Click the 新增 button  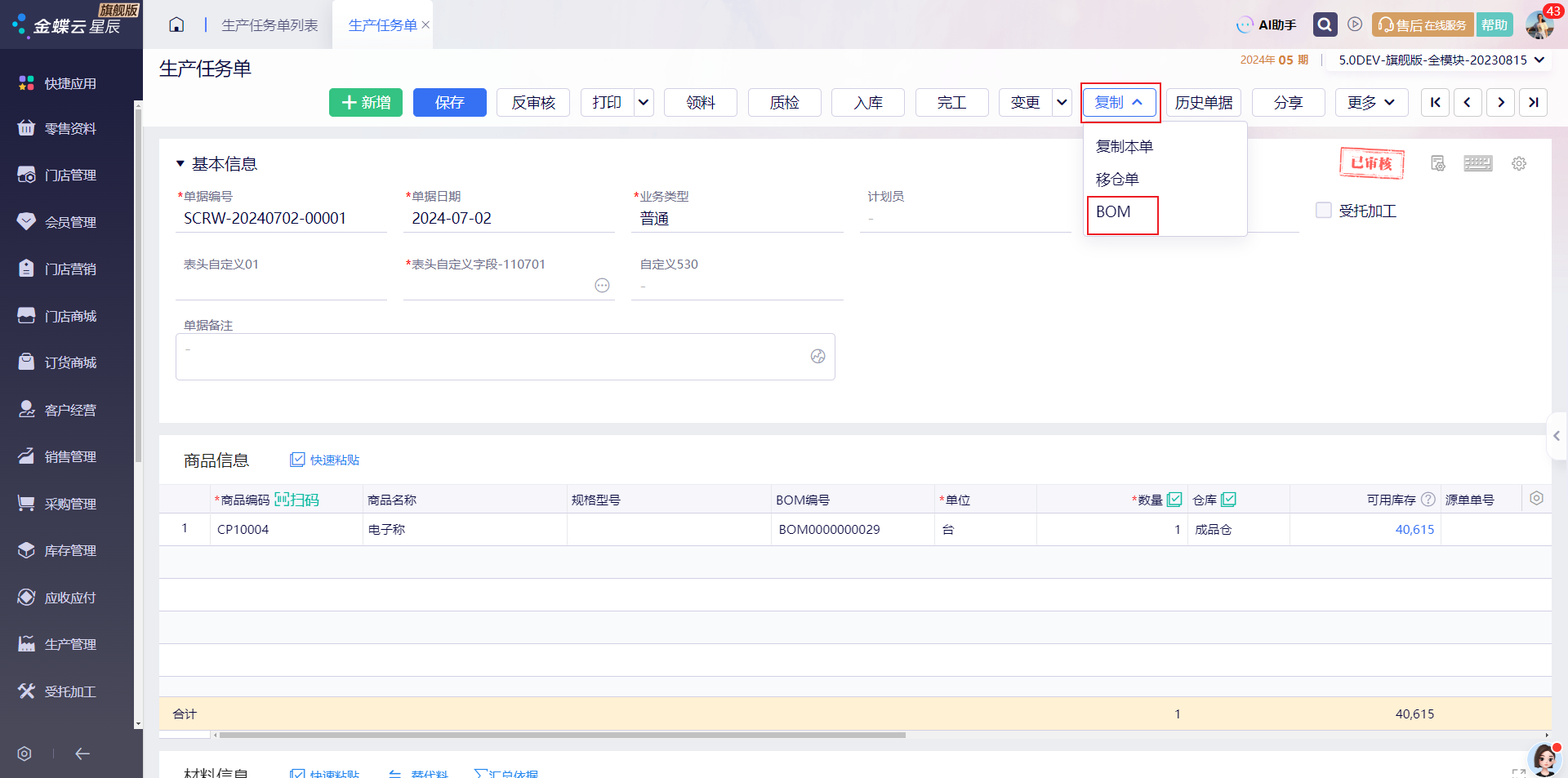(366, 102)
